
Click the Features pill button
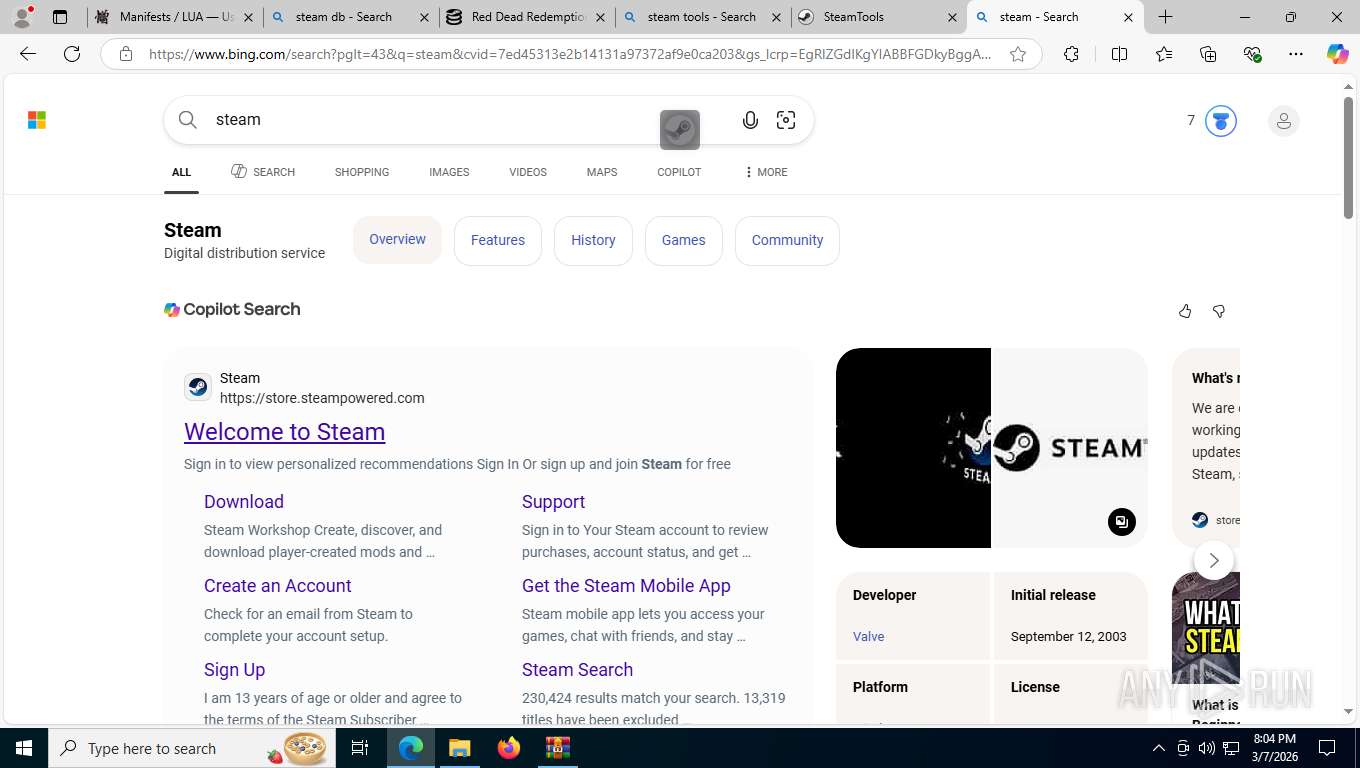pos(498,240)
